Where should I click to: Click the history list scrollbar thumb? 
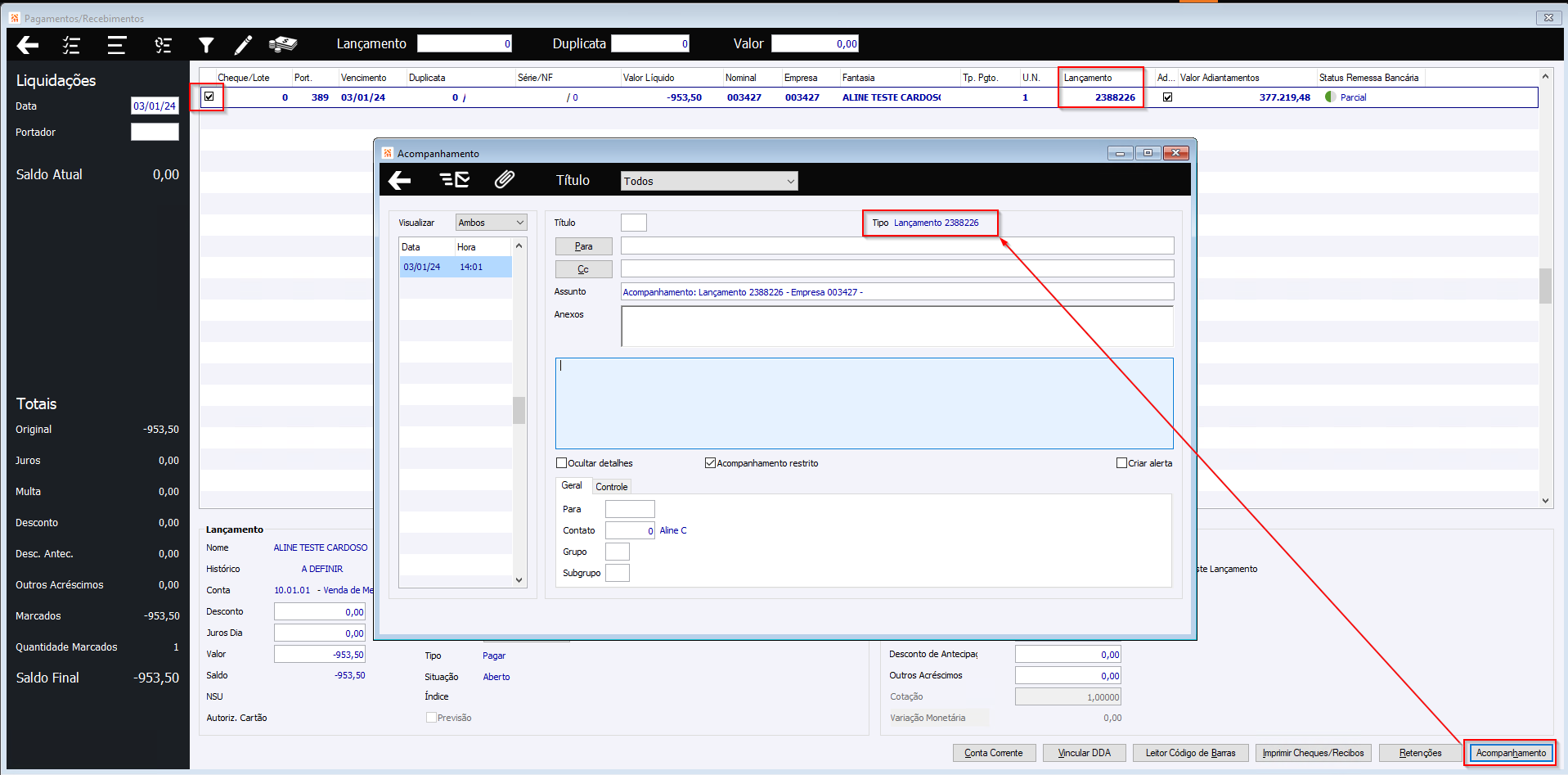[x=519, y=410]
